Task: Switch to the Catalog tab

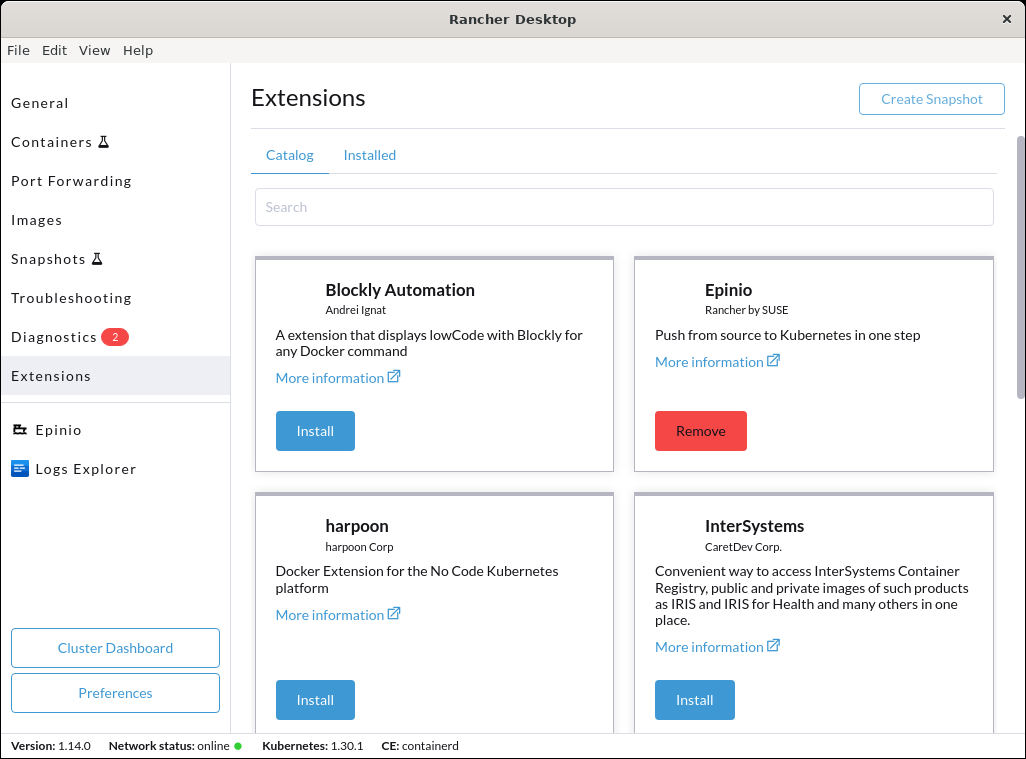Action: [290, 155]
